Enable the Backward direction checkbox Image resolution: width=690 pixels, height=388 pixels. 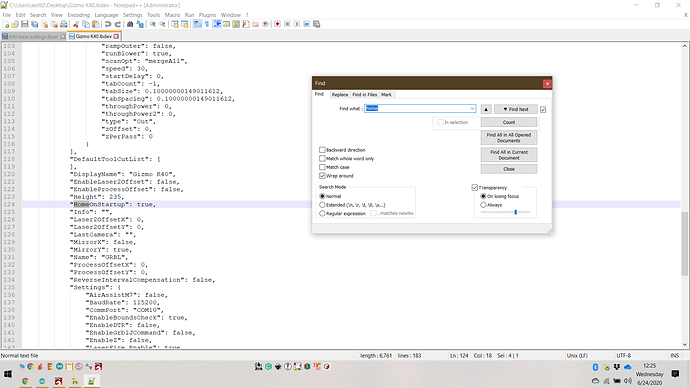(x=322, y=150)
